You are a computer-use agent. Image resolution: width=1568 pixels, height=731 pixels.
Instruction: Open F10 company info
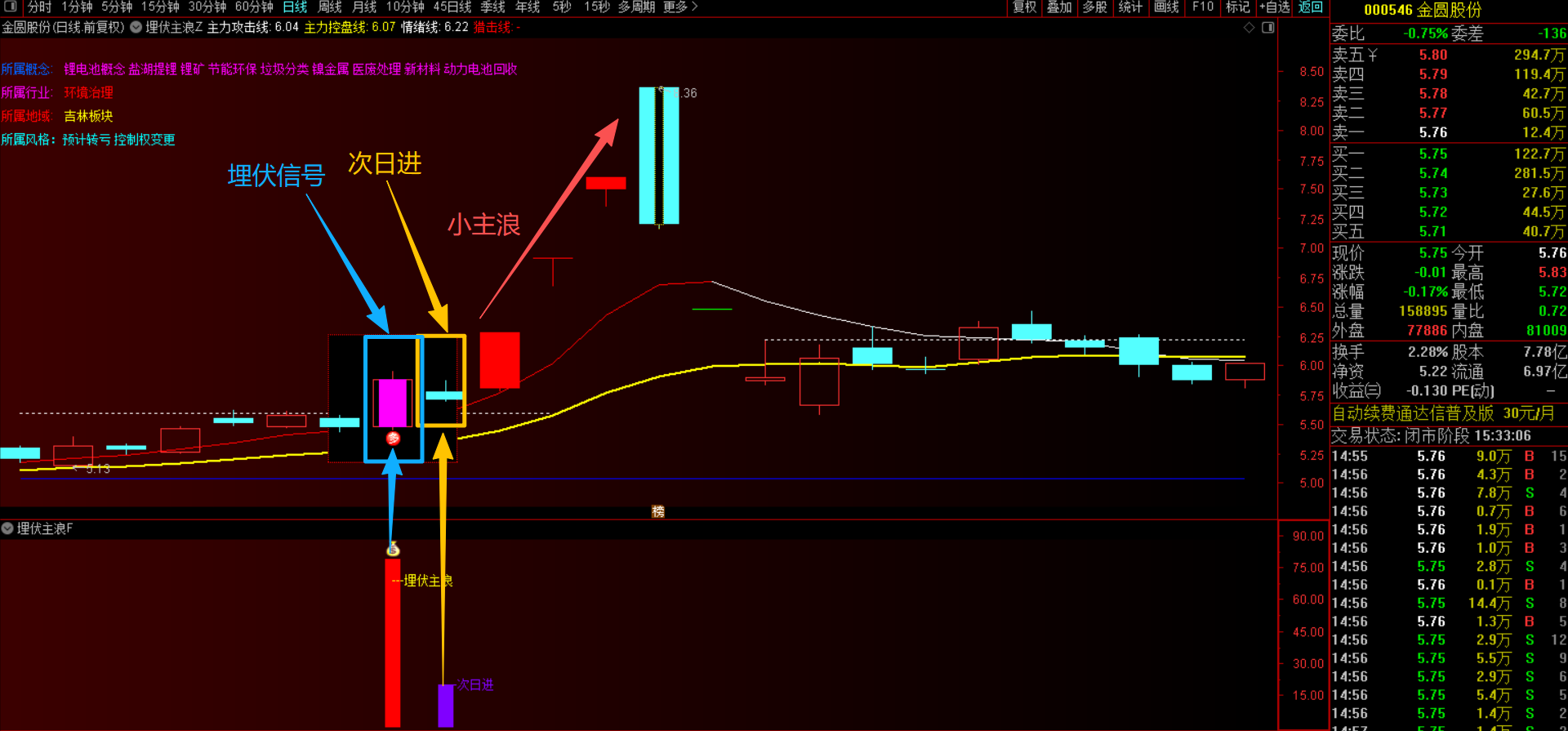tap(1203, 7)
